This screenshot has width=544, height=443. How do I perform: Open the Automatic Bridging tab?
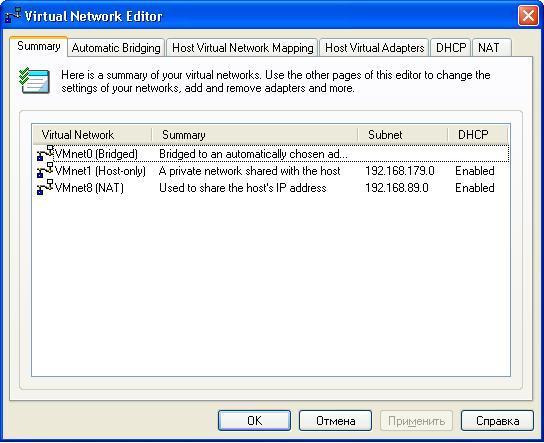(x=116, y=48)
